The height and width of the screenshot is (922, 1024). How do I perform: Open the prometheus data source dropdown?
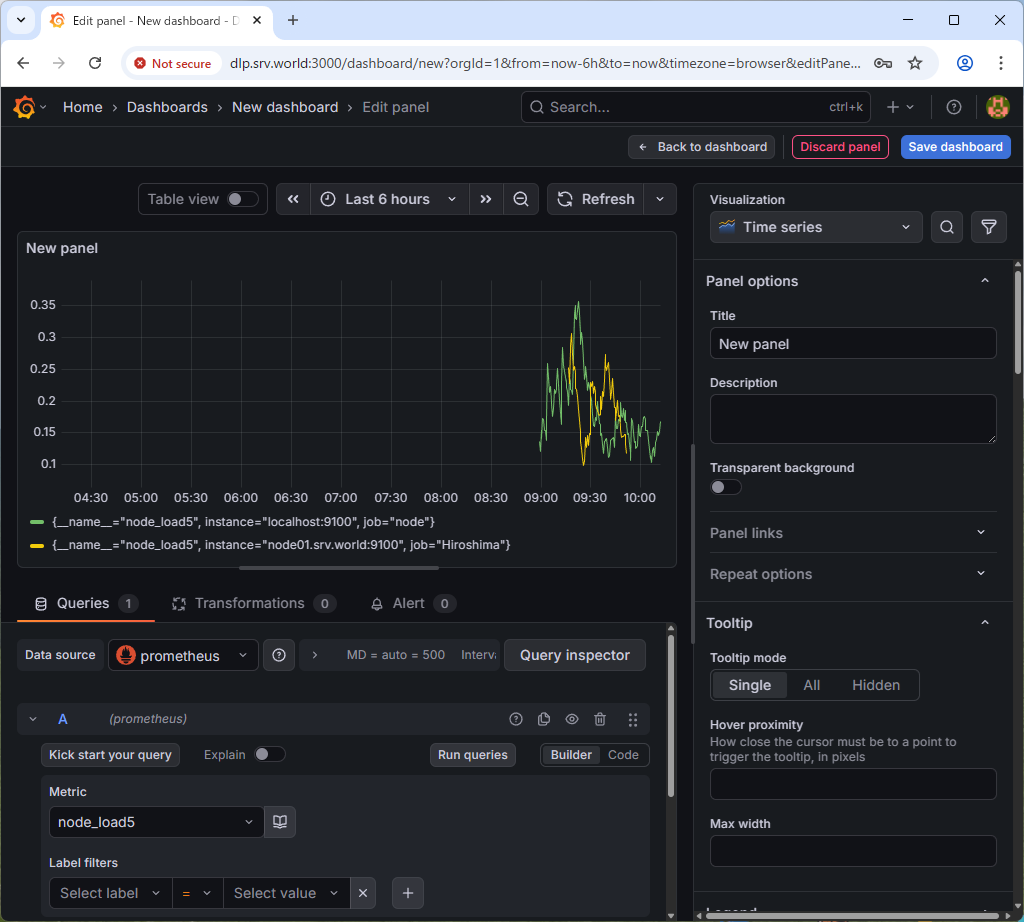(183, 655)
